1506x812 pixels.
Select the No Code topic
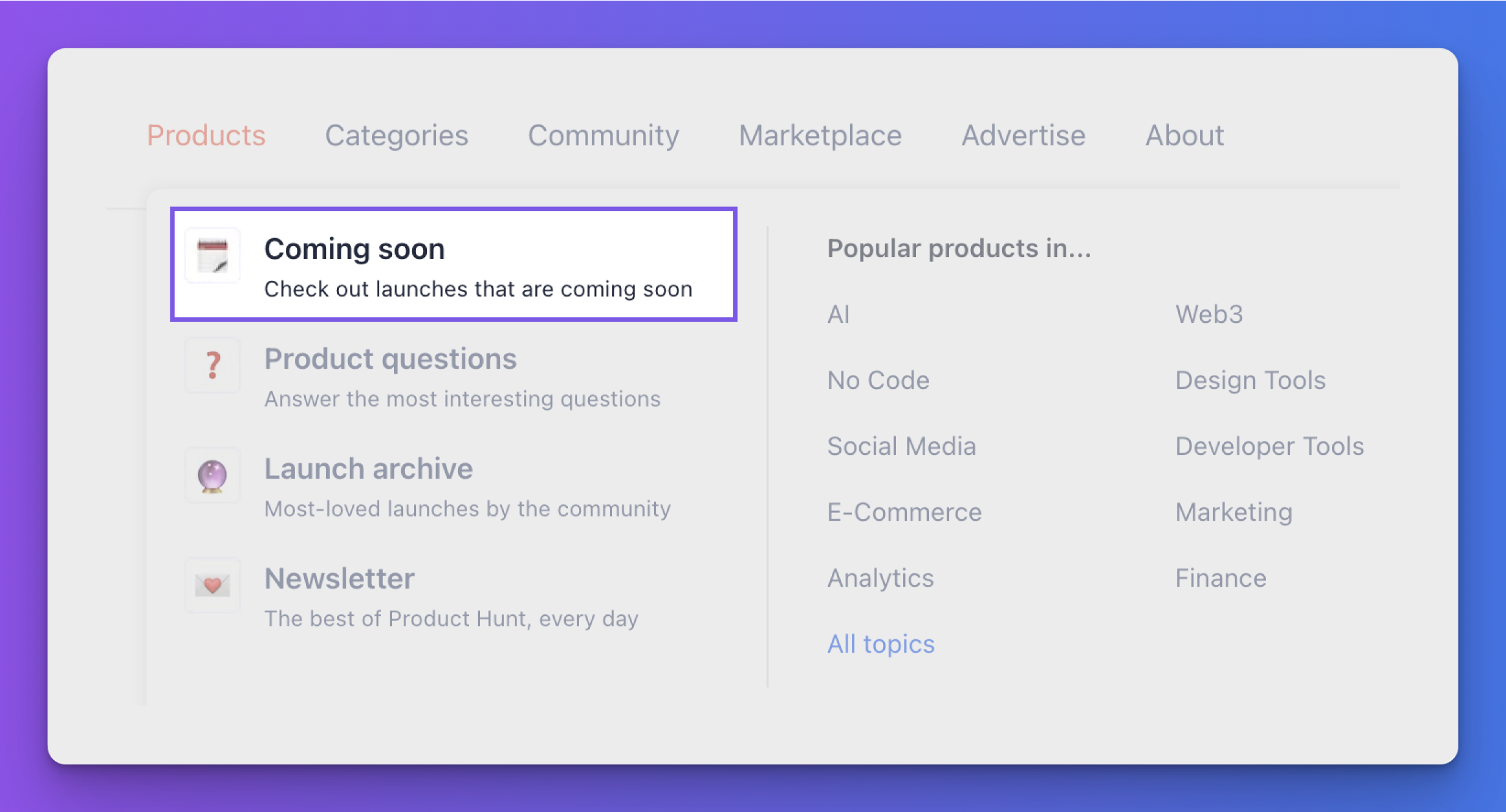click(878, 380)
